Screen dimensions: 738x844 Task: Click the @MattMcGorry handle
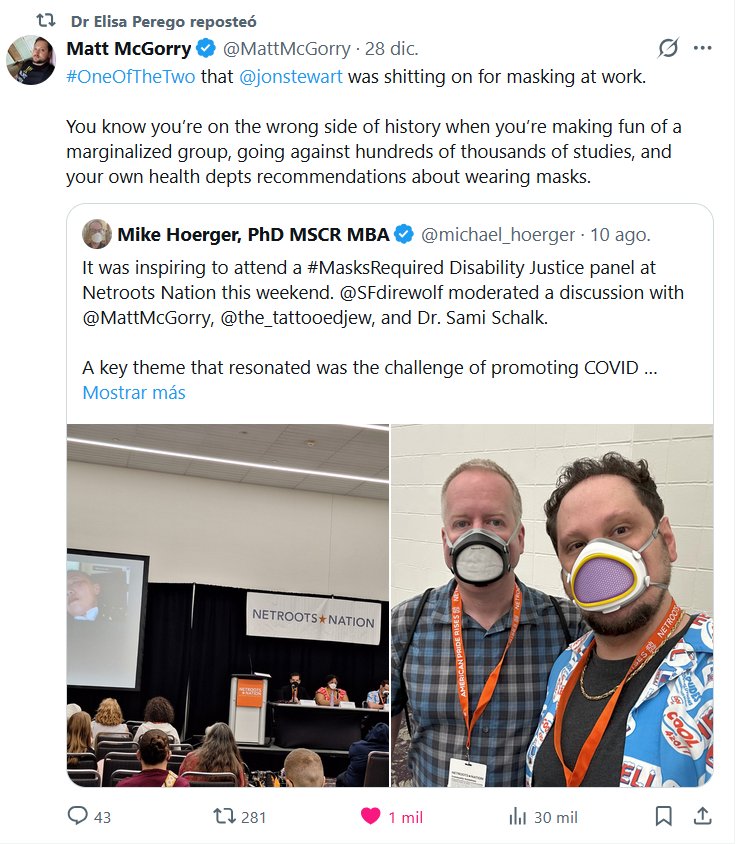(286, 48)
